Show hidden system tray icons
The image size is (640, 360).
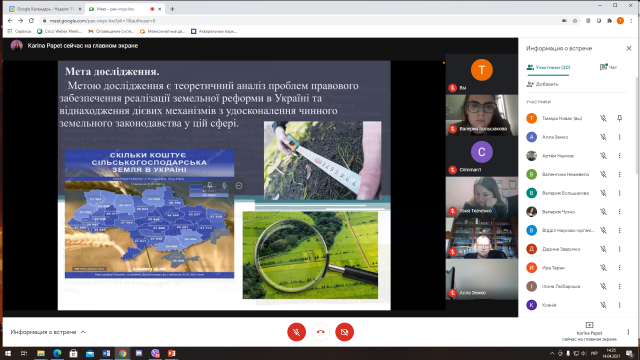click(552, 353)
